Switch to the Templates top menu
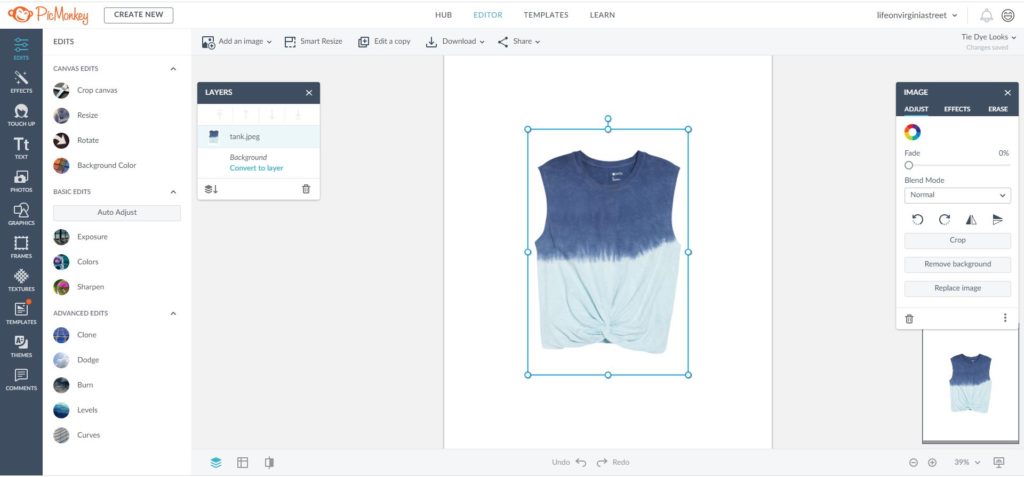 coord(546,15)
